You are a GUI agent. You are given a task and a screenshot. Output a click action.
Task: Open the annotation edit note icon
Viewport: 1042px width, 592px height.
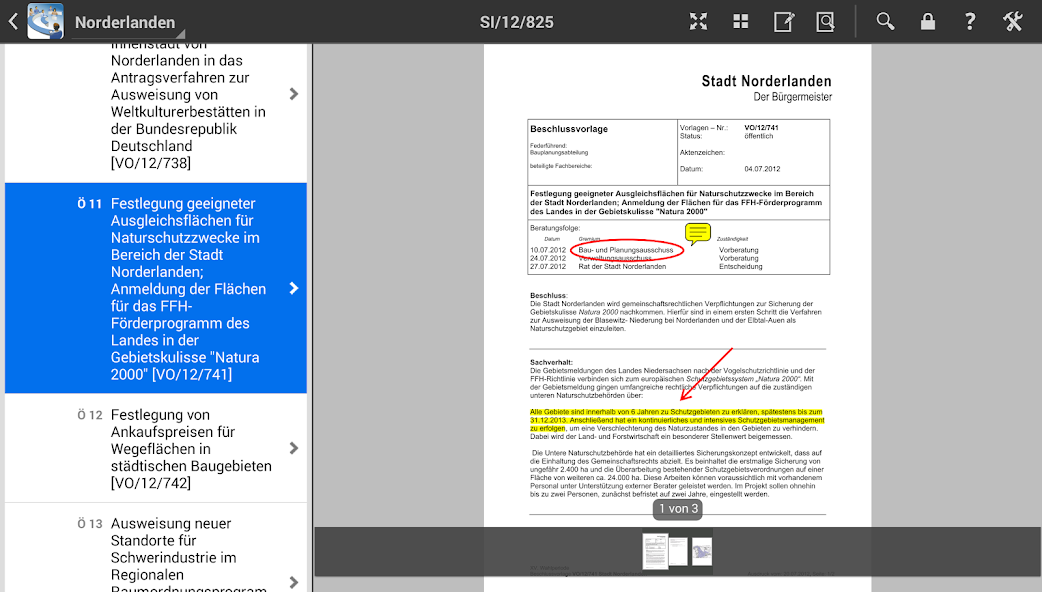coord(784,22)
